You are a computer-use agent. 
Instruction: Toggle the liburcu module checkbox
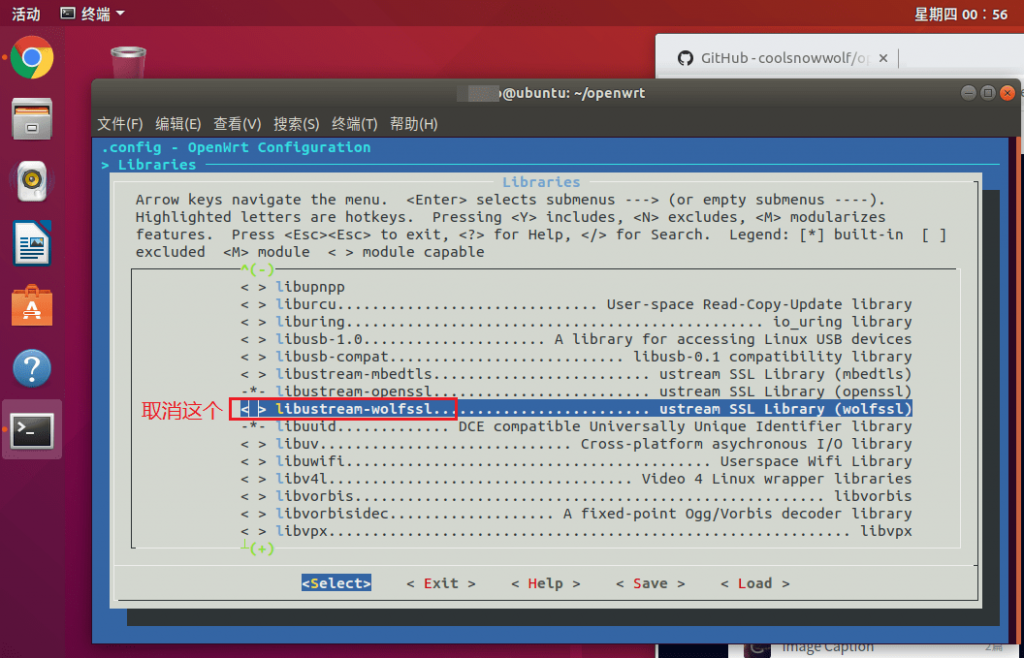coord(253,304)
